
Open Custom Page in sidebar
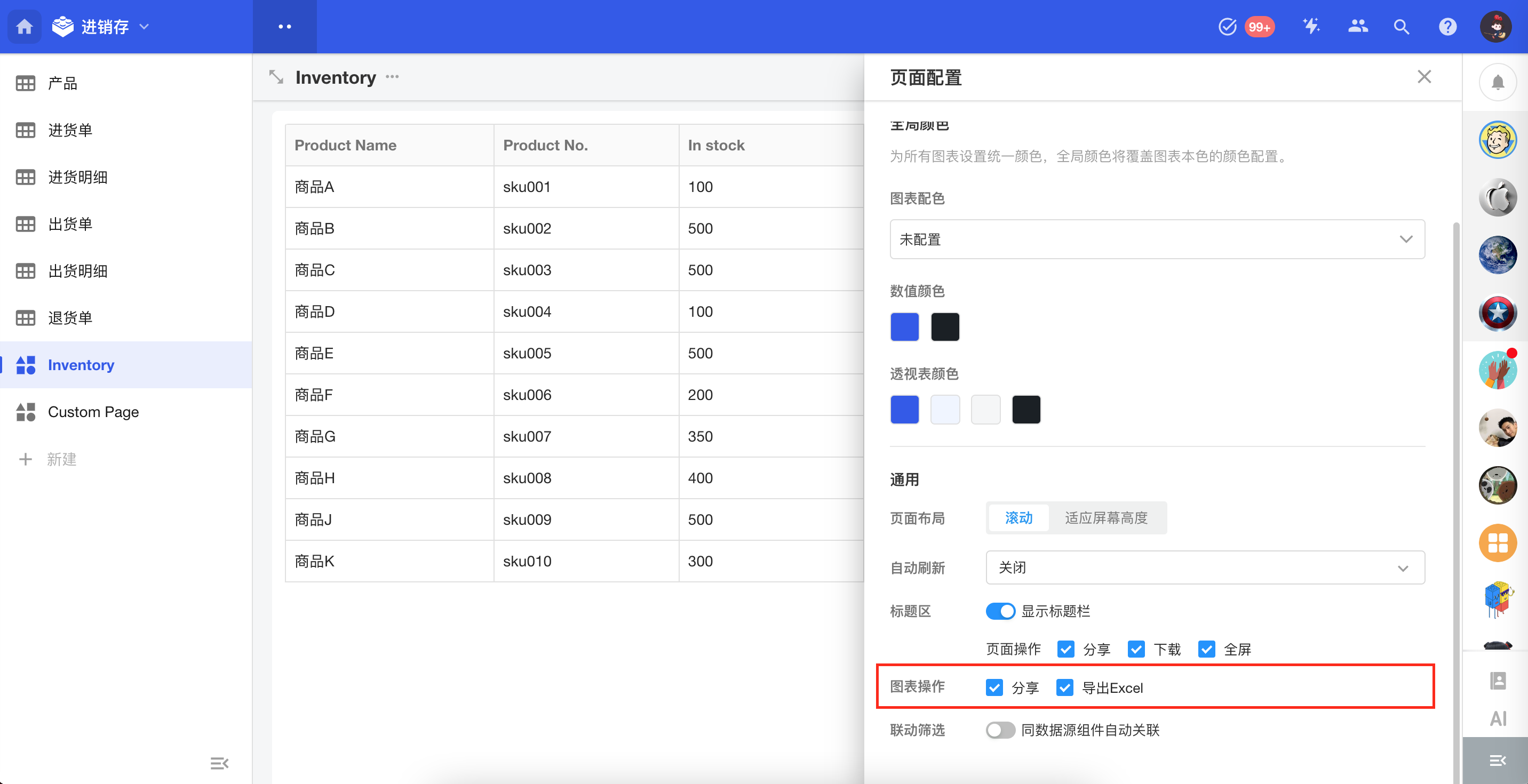(x=126, y=412)
